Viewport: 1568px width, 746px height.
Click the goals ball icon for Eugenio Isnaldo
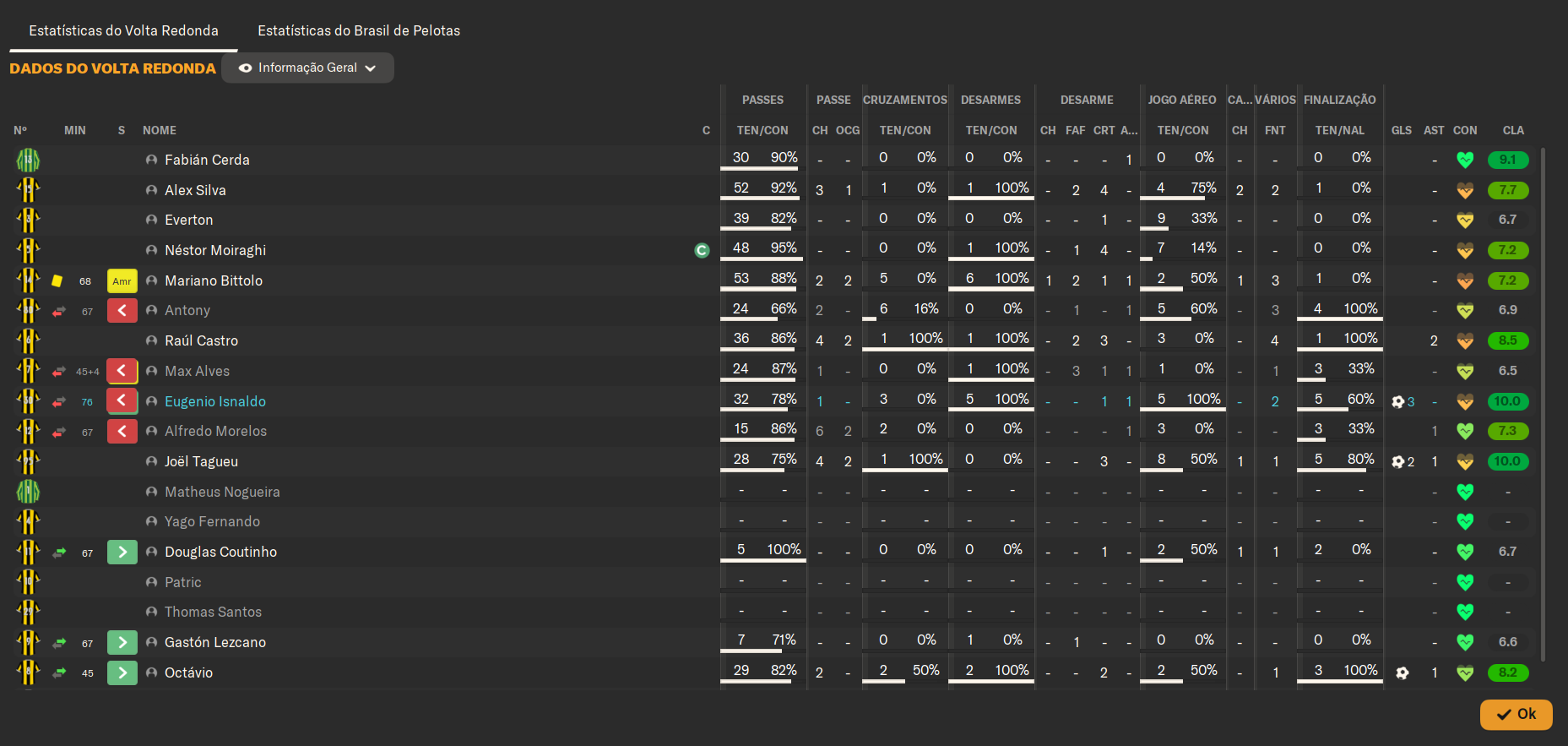(1398, 401)
